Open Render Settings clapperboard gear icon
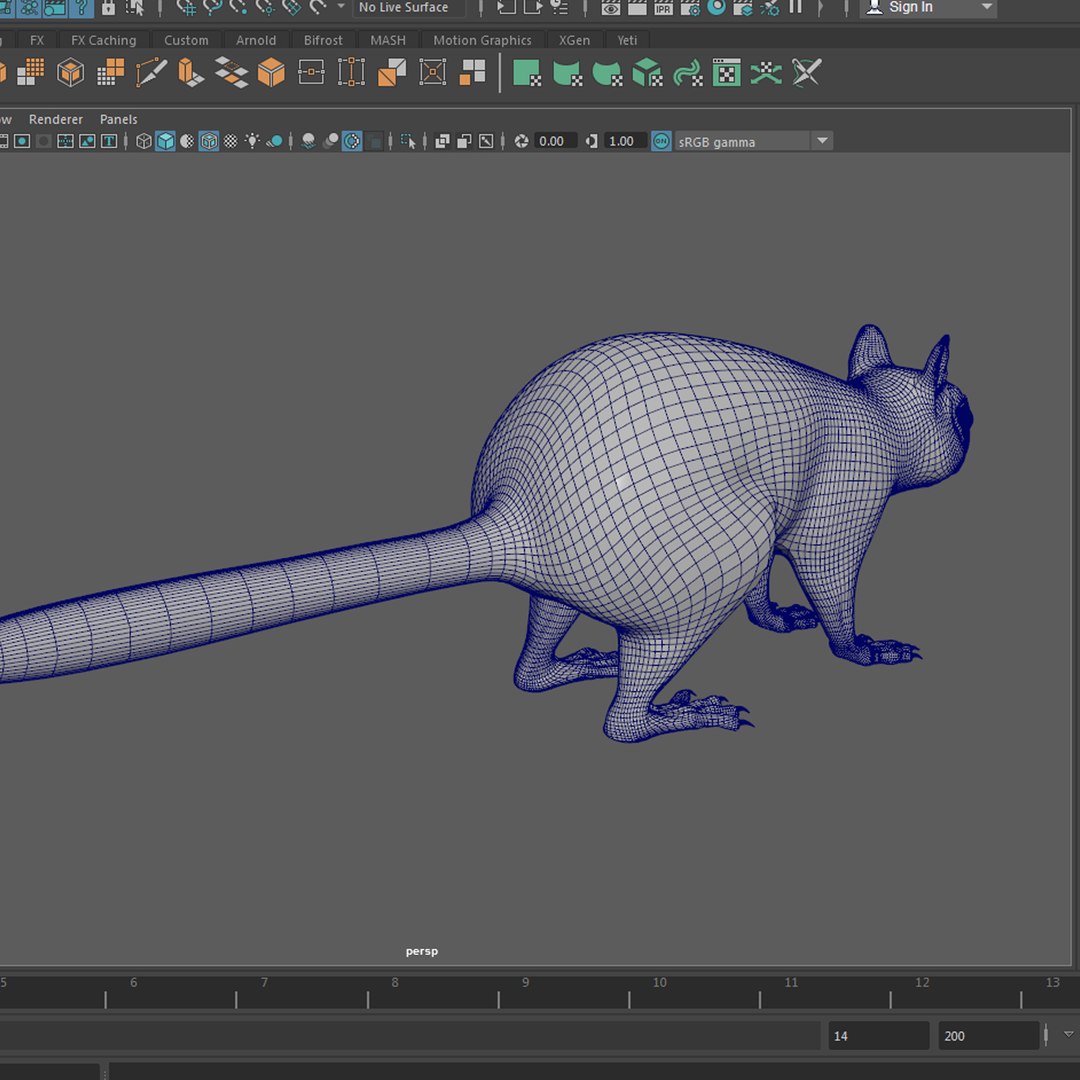Viewport: 1080px width, 1080px height. [x=690, y=8]
